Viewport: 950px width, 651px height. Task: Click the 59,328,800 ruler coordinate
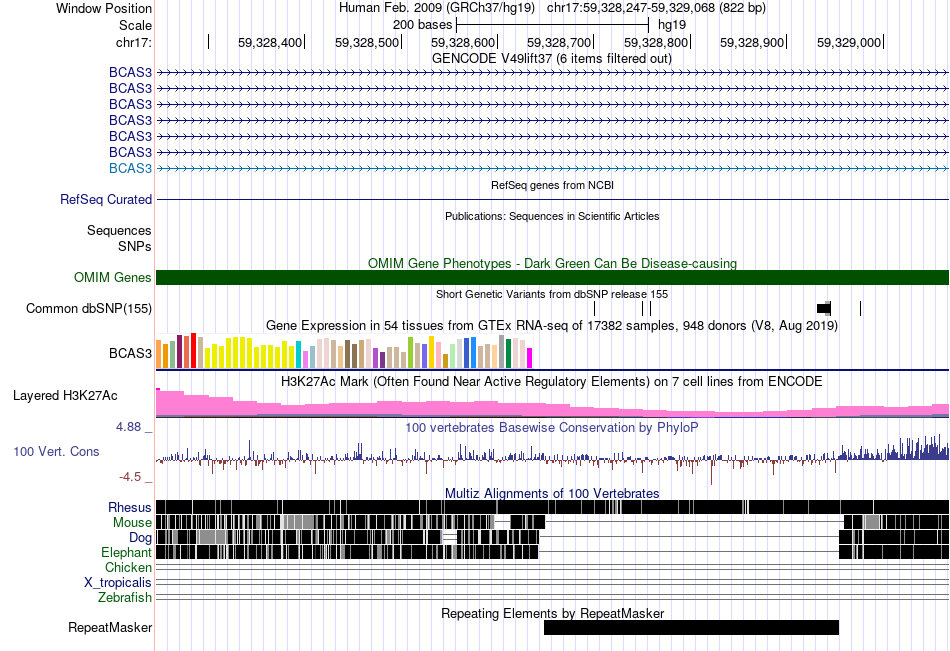coord(656,42)
